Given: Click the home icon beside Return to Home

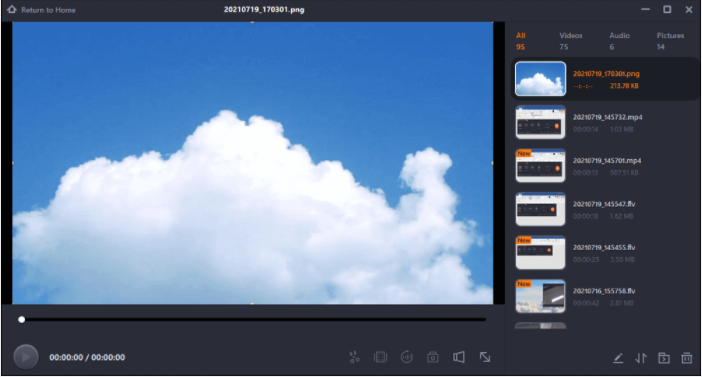Looking at the screenshot, I should (x=12, y=9).
